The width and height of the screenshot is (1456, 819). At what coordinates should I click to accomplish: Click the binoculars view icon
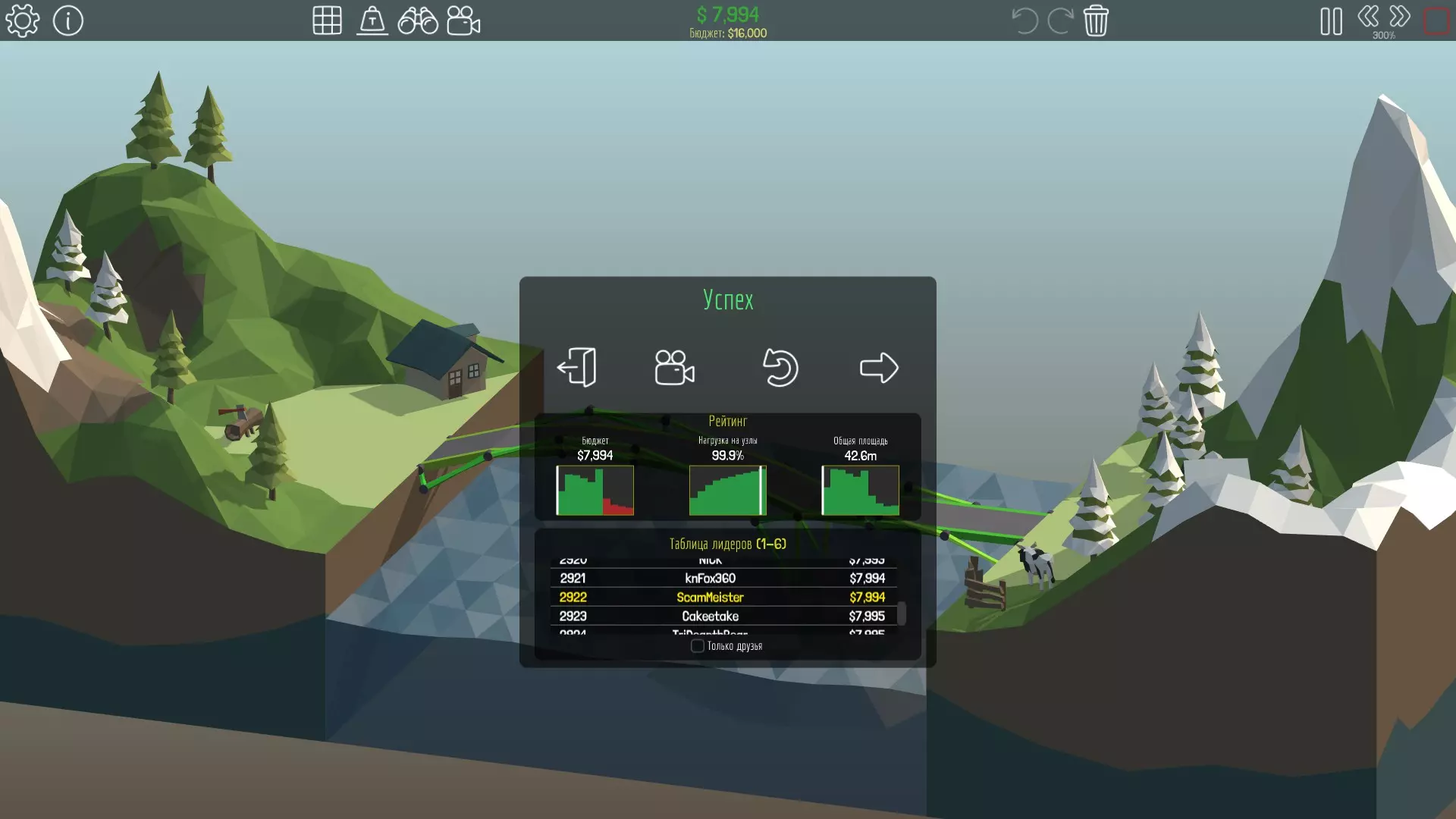pyautogui.click(x=418, y=20)
